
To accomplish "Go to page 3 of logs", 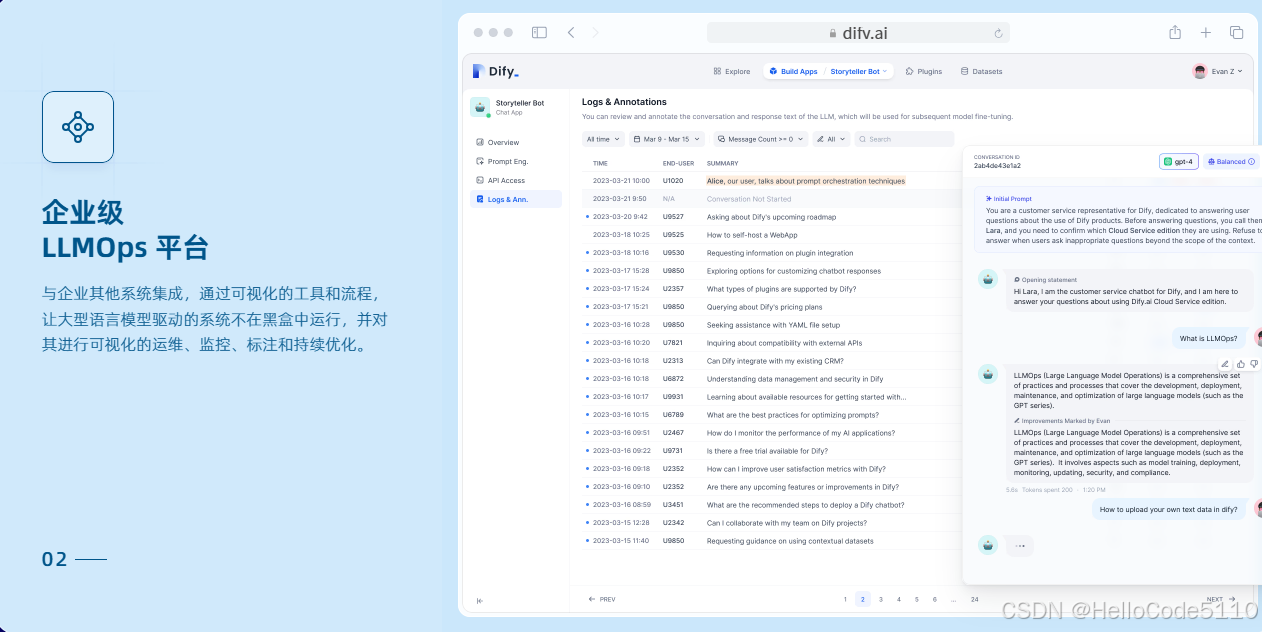I will (x=881, y=599).
